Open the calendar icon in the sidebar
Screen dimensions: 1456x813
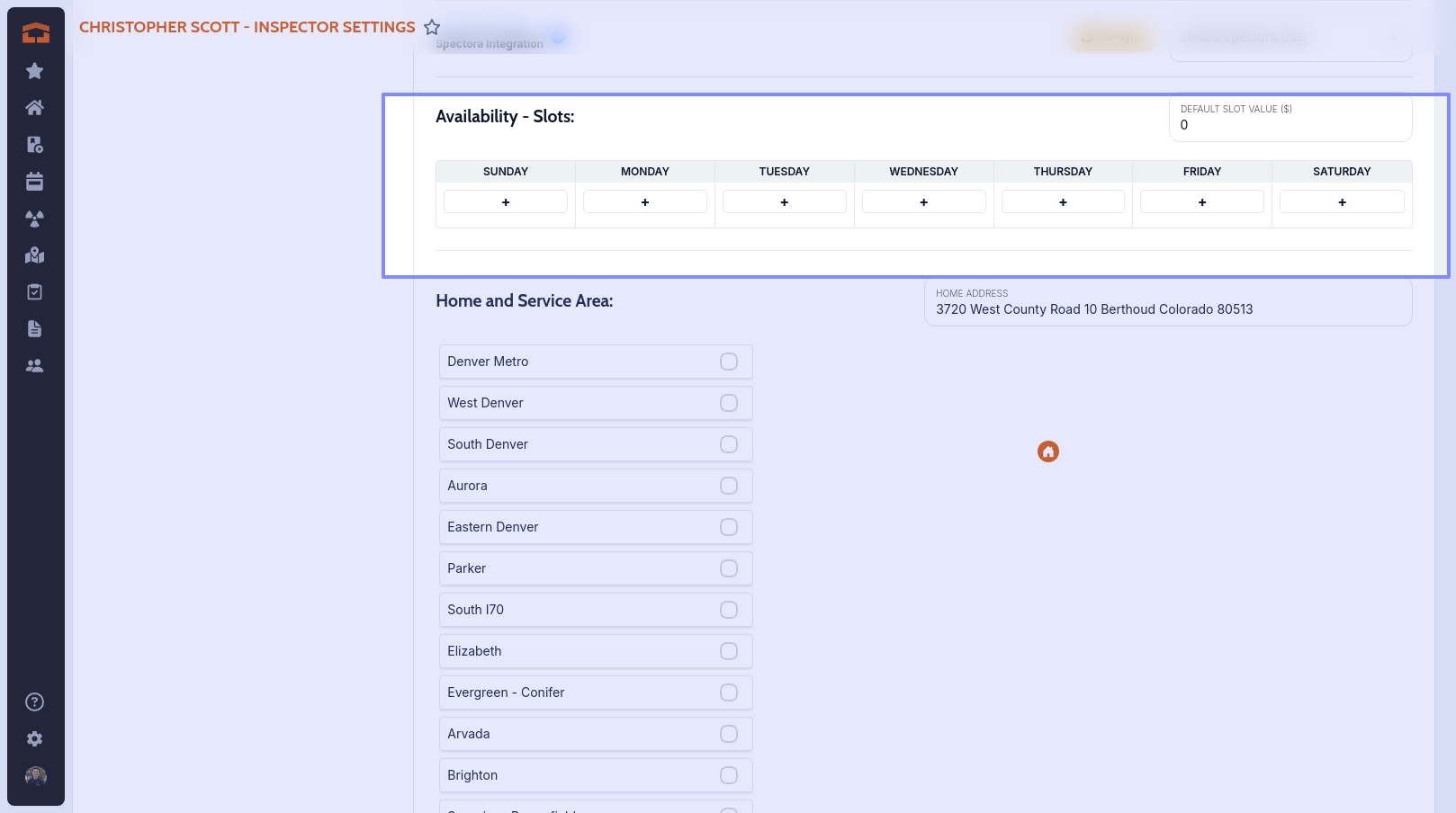coord(35,182)
